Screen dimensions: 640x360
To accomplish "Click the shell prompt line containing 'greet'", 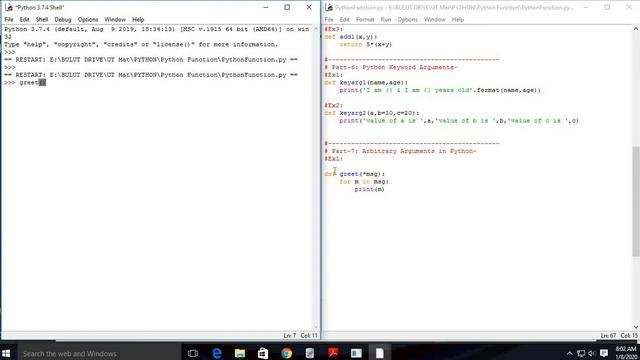I will [25, 82].
